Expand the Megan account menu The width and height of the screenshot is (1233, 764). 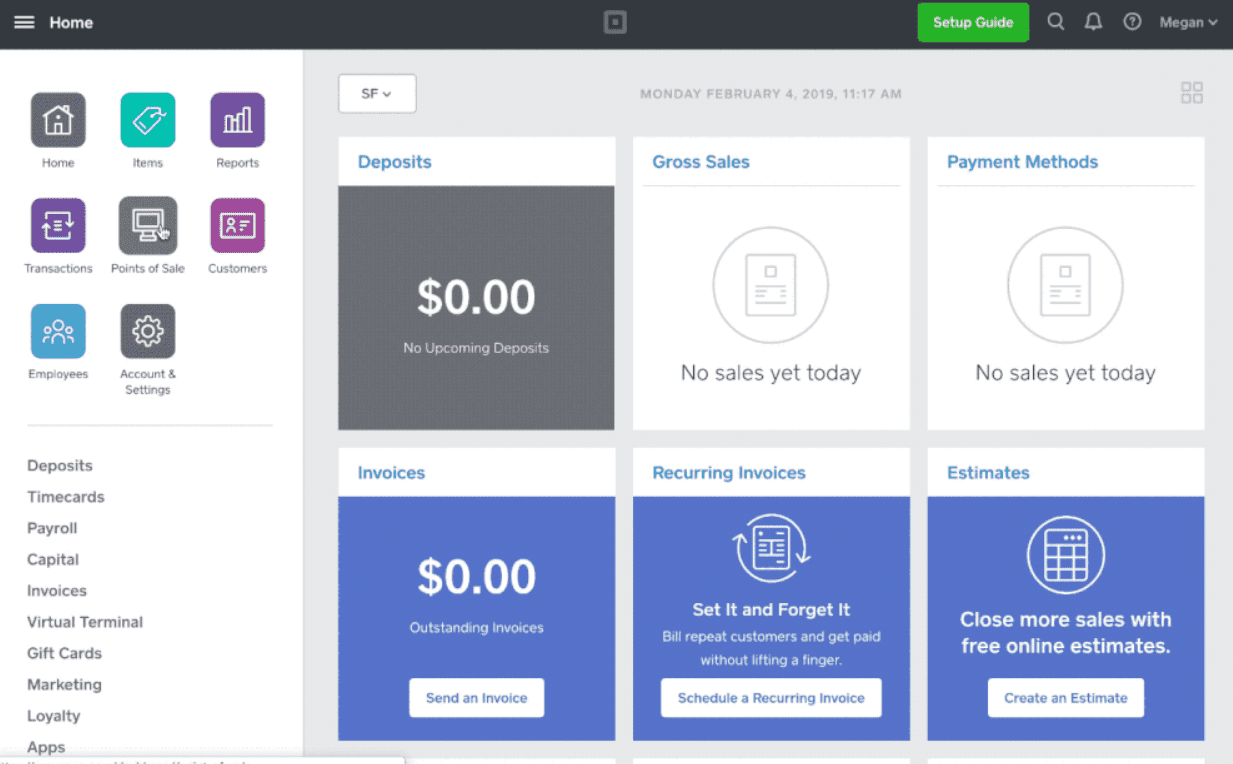coord(1188,21)
